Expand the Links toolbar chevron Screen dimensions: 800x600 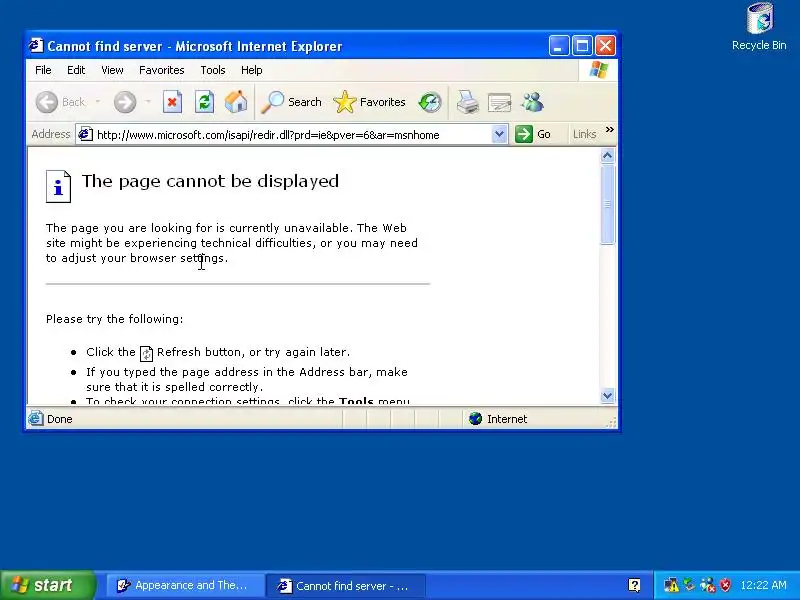point(609,130)
